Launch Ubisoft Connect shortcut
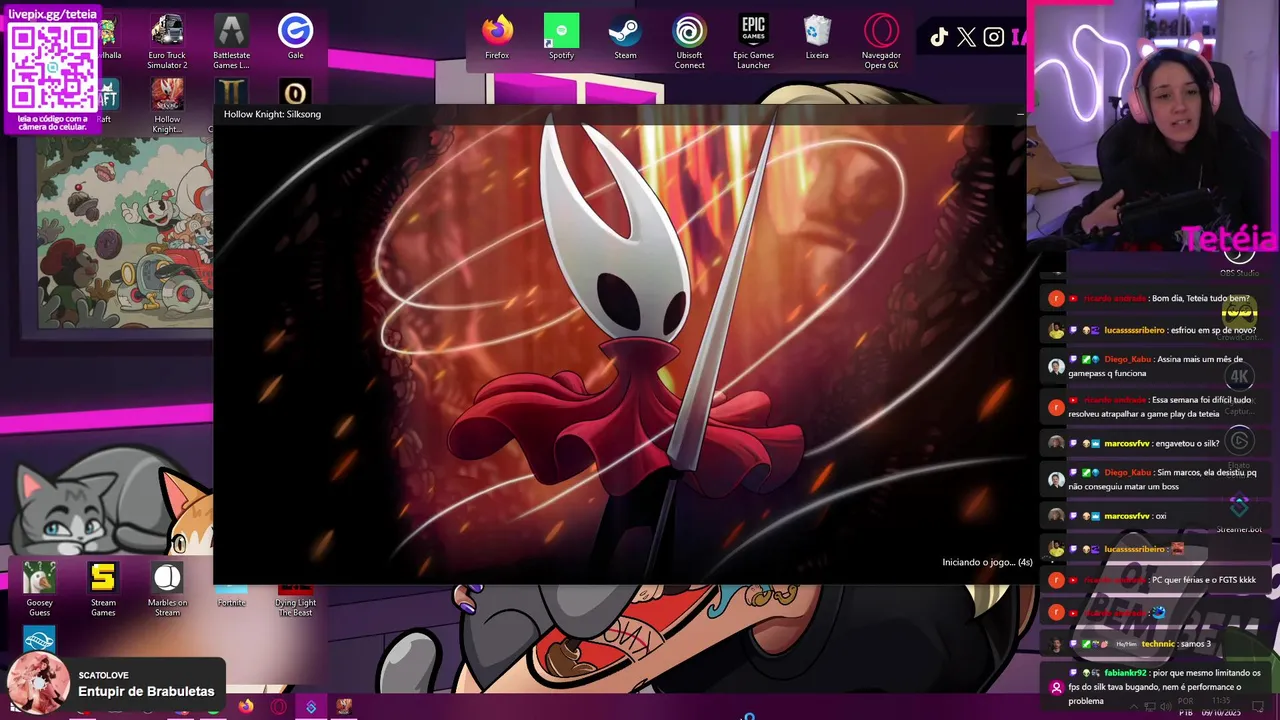The width and height of the screenshot is (1280, 720). tap(689, 42)
